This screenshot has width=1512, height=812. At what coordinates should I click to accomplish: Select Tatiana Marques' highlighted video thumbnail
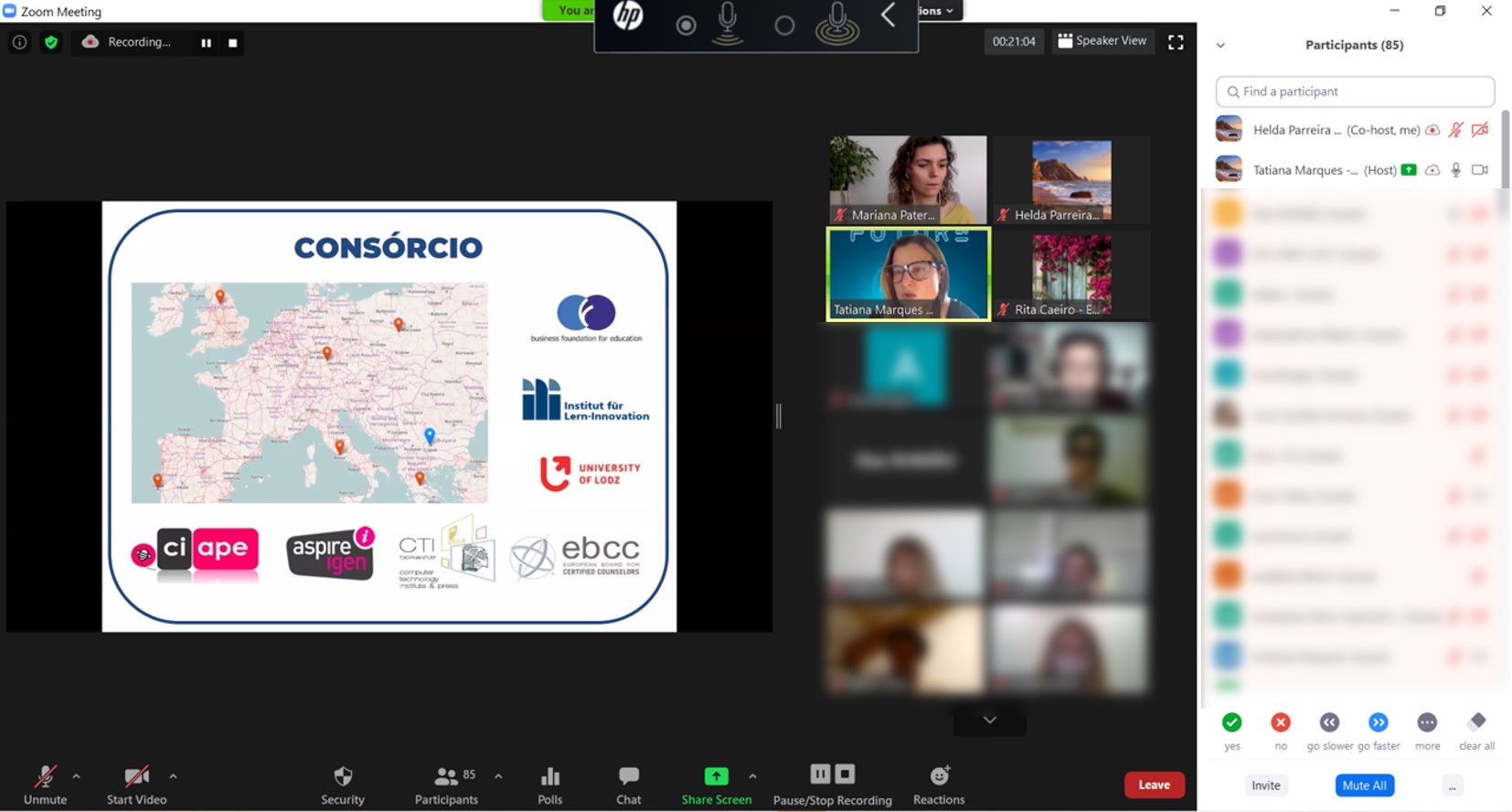[908, 274]
